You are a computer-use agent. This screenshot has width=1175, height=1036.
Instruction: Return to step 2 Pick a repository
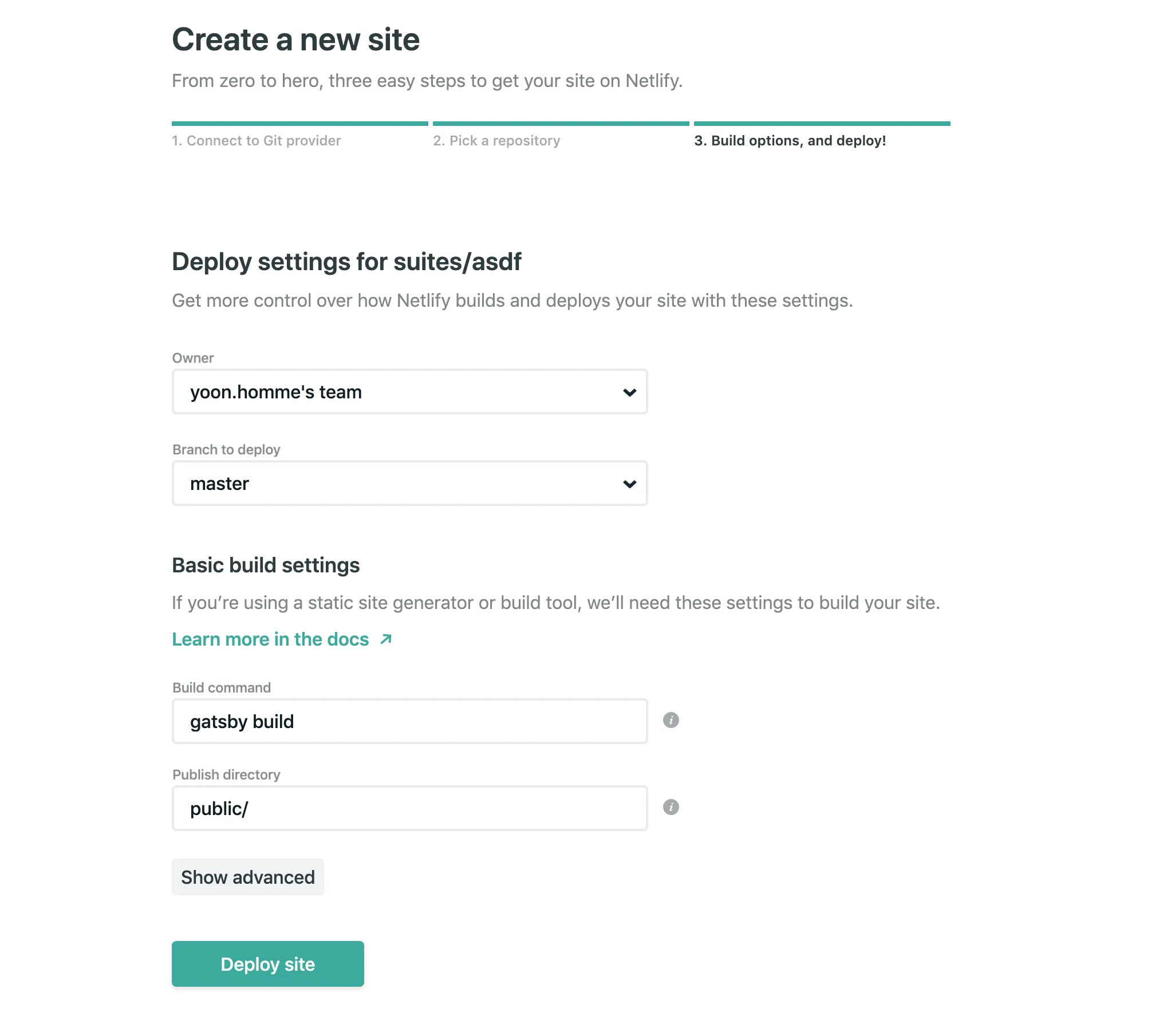click(496, 141)
